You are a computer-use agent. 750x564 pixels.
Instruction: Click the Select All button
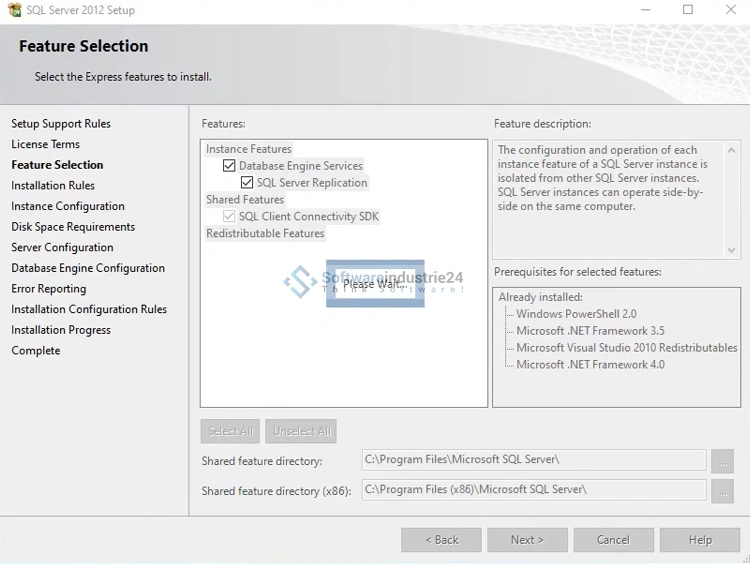(x=230, y=431)
